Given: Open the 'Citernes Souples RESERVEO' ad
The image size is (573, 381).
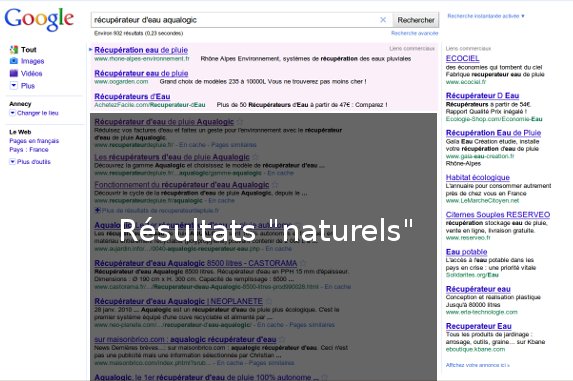Looking at the screenshot, I should click(x=498, y=214).
